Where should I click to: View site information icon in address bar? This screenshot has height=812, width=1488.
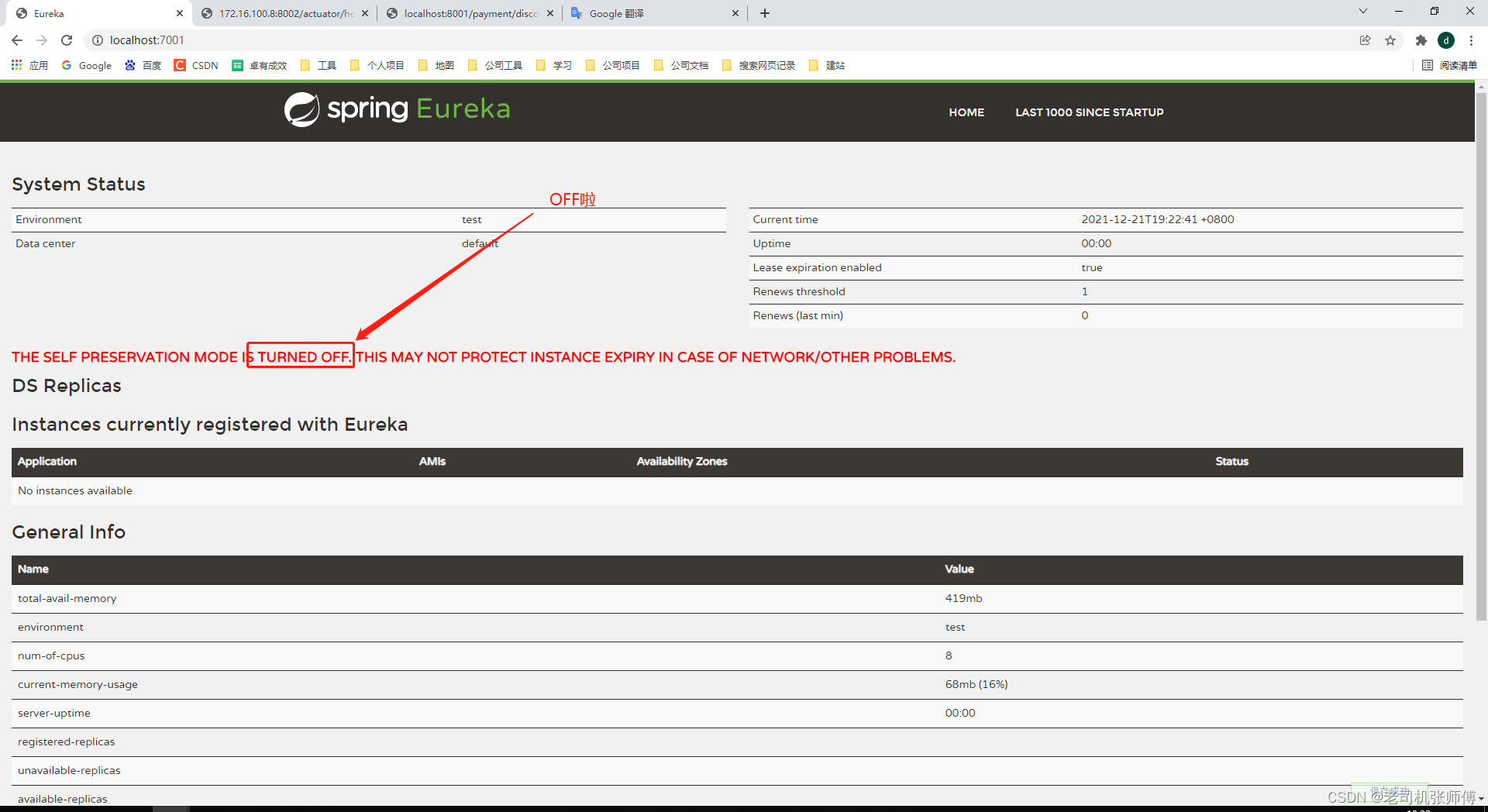[x=98, y=40]
